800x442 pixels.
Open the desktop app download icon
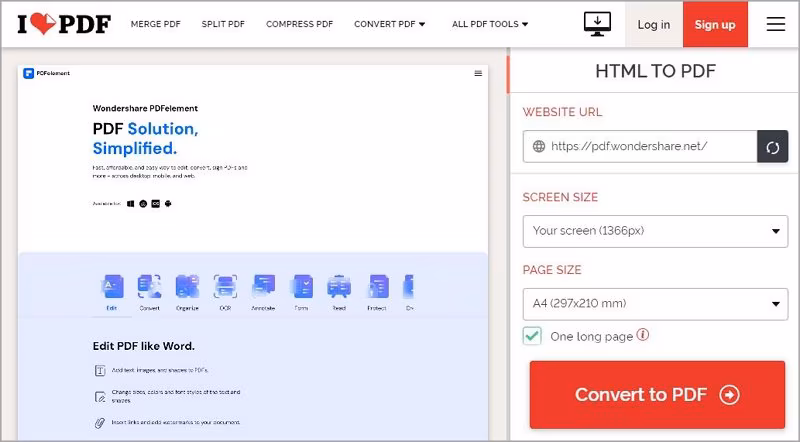597,24
